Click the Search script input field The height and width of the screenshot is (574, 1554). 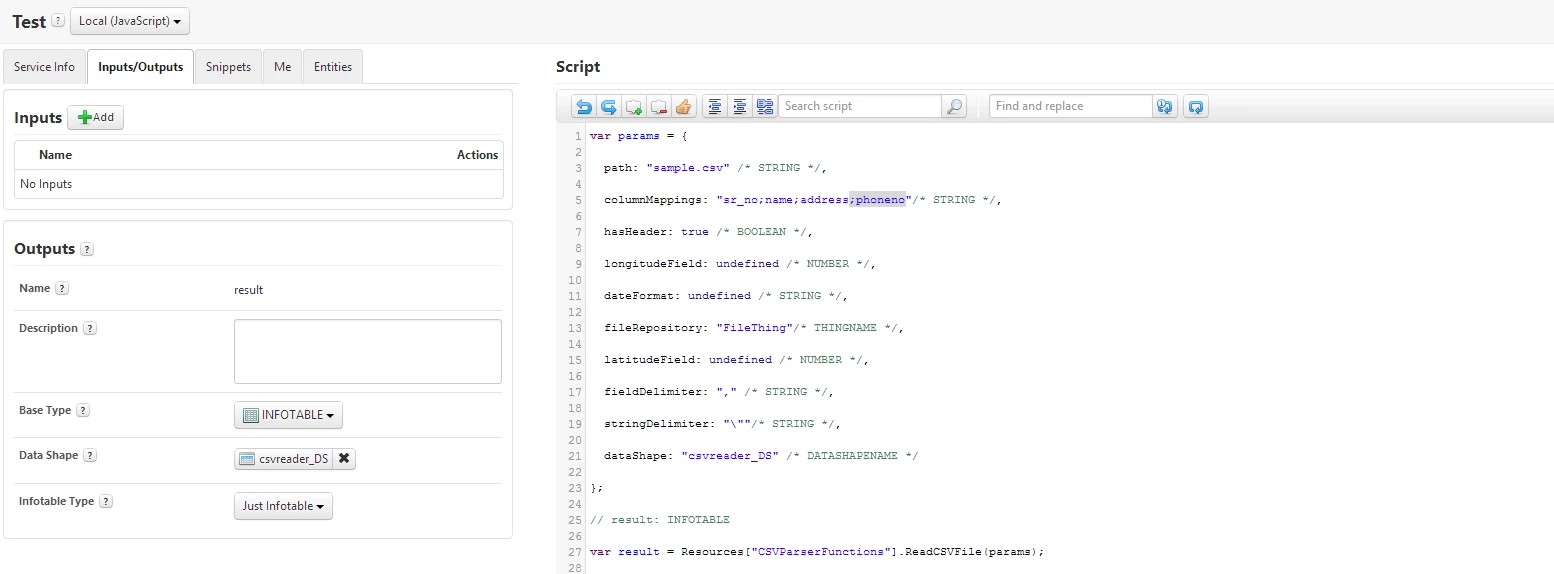(860, 106)
